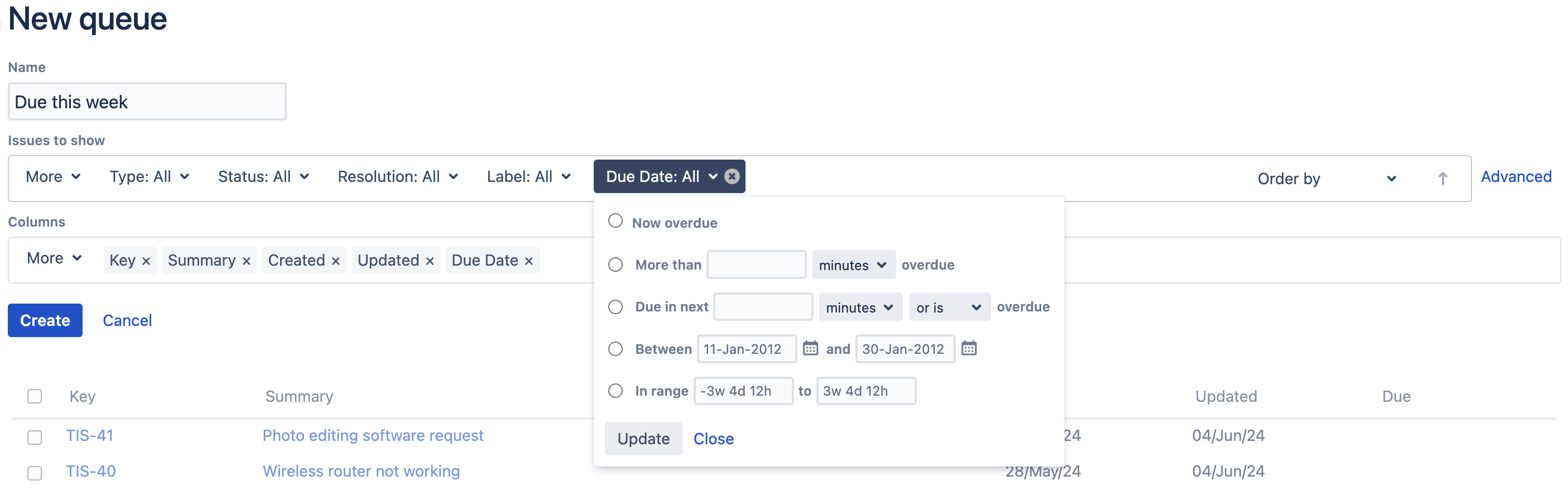Expand the Type: All filter dropdown
This screenshot has height=490, width=1568.
coord(149,176)
